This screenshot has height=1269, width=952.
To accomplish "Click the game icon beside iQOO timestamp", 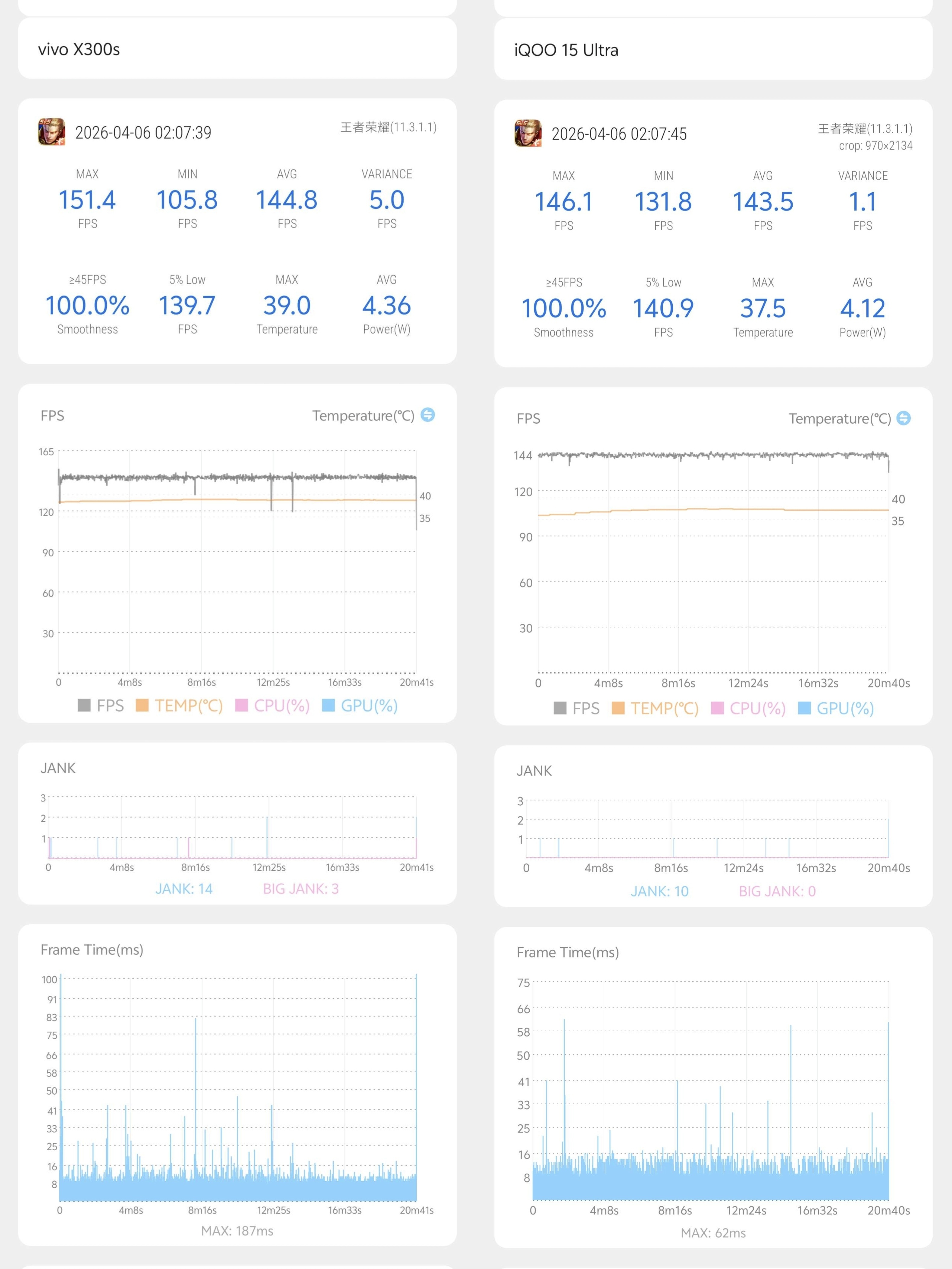I will click(528, 134).
